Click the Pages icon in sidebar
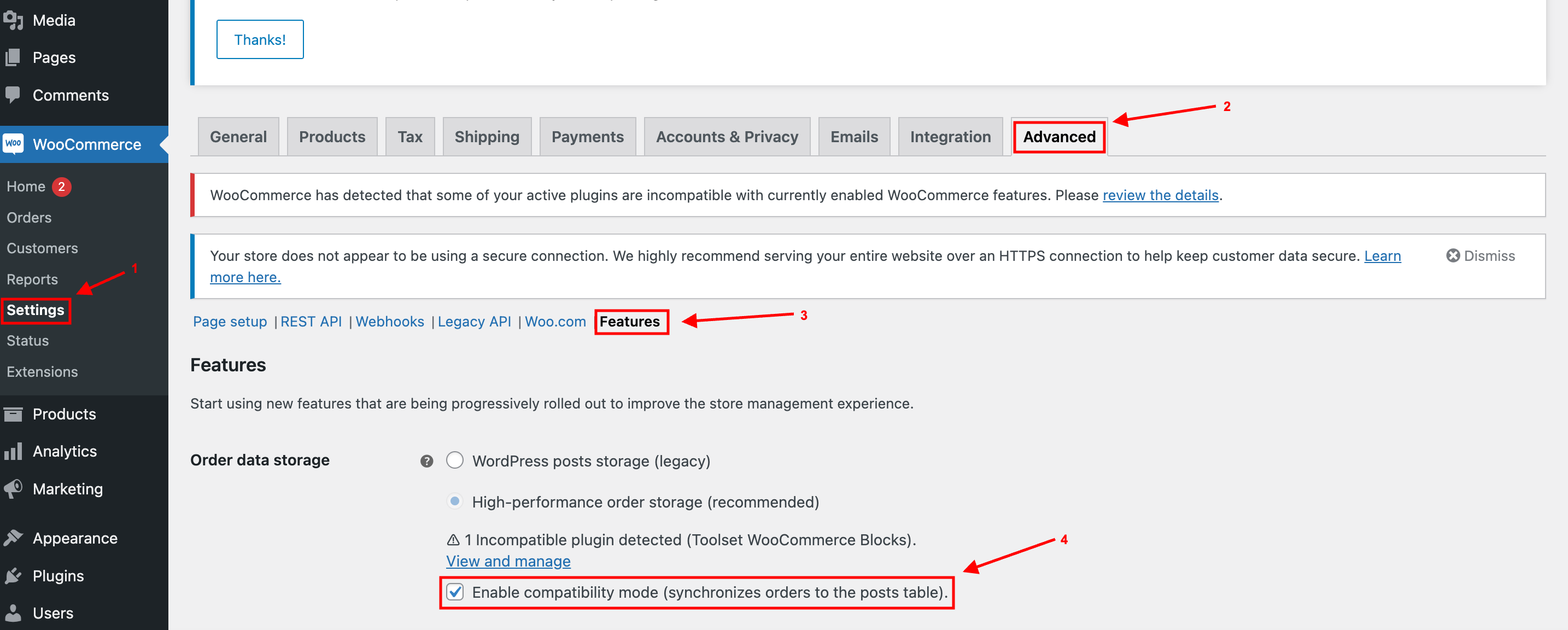Screen dimensions: 1568x630 click(x=13, y=58)
